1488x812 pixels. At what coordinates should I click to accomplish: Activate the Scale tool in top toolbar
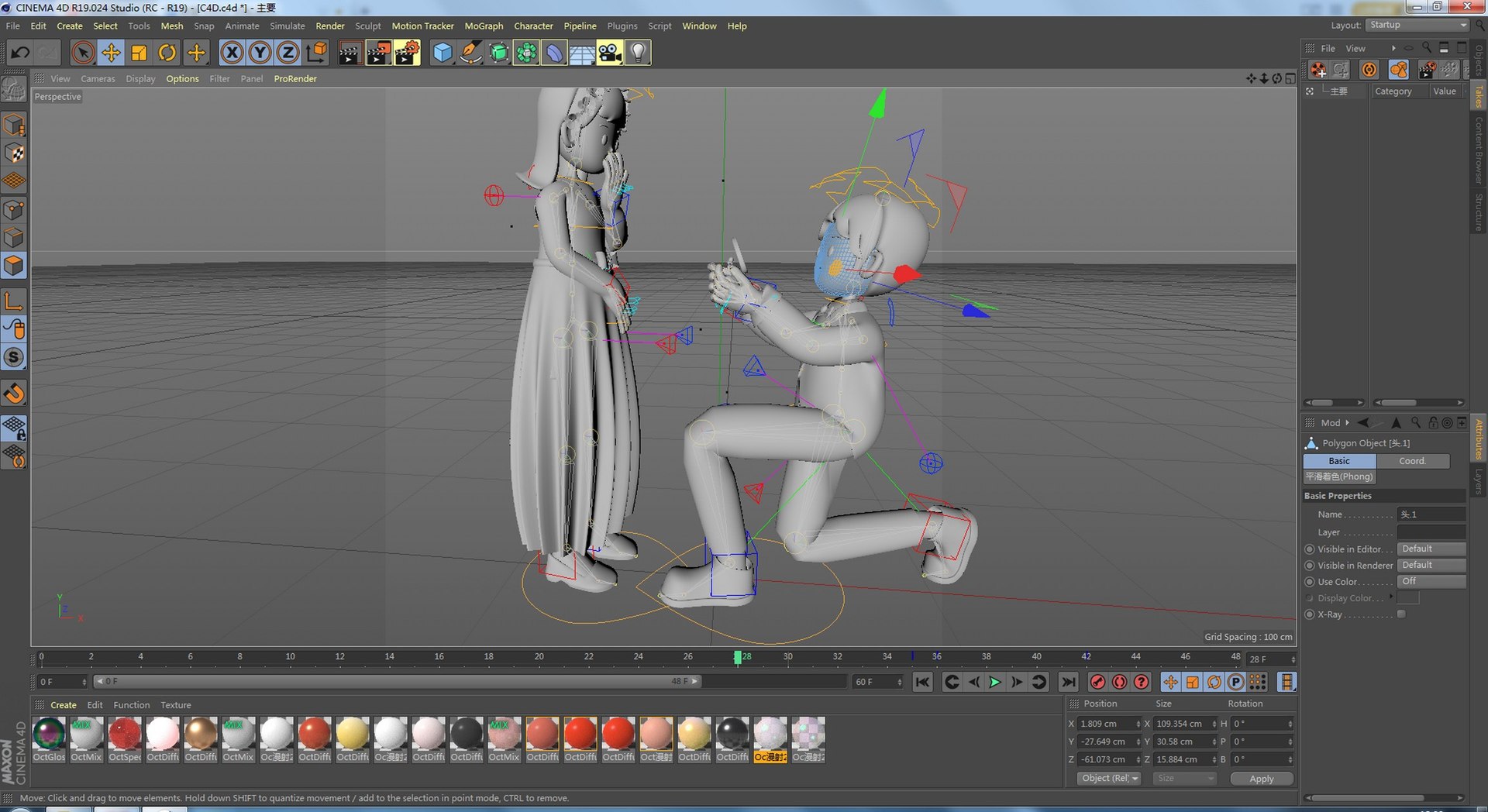point(139,53)
